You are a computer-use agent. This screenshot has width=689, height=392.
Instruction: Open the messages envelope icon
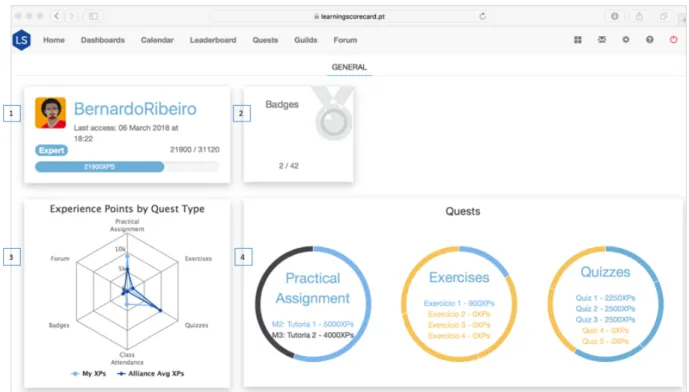click(602, 40)
